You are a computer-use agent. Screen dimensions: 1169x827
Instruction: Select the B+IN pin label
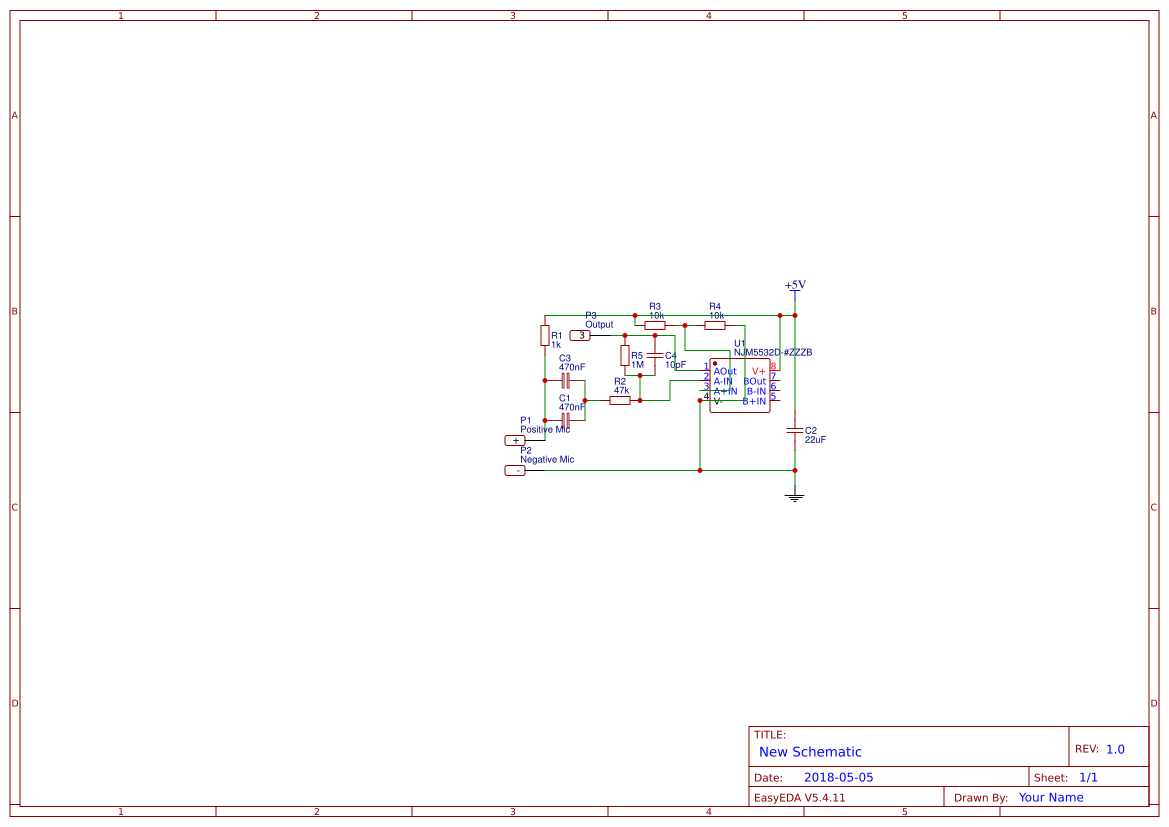click(754, 401)
